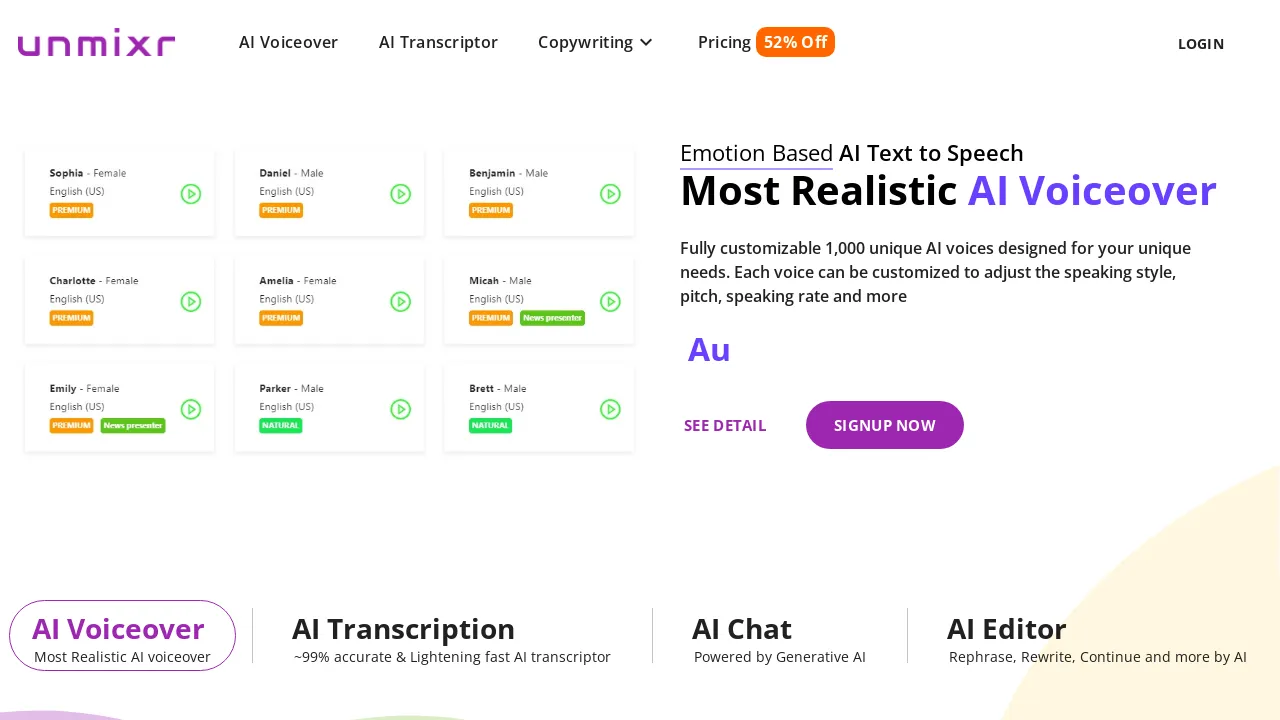Open AI Voiceover from the navigation bar
This screenshot has height=720, width=1280.
[288, 42]
